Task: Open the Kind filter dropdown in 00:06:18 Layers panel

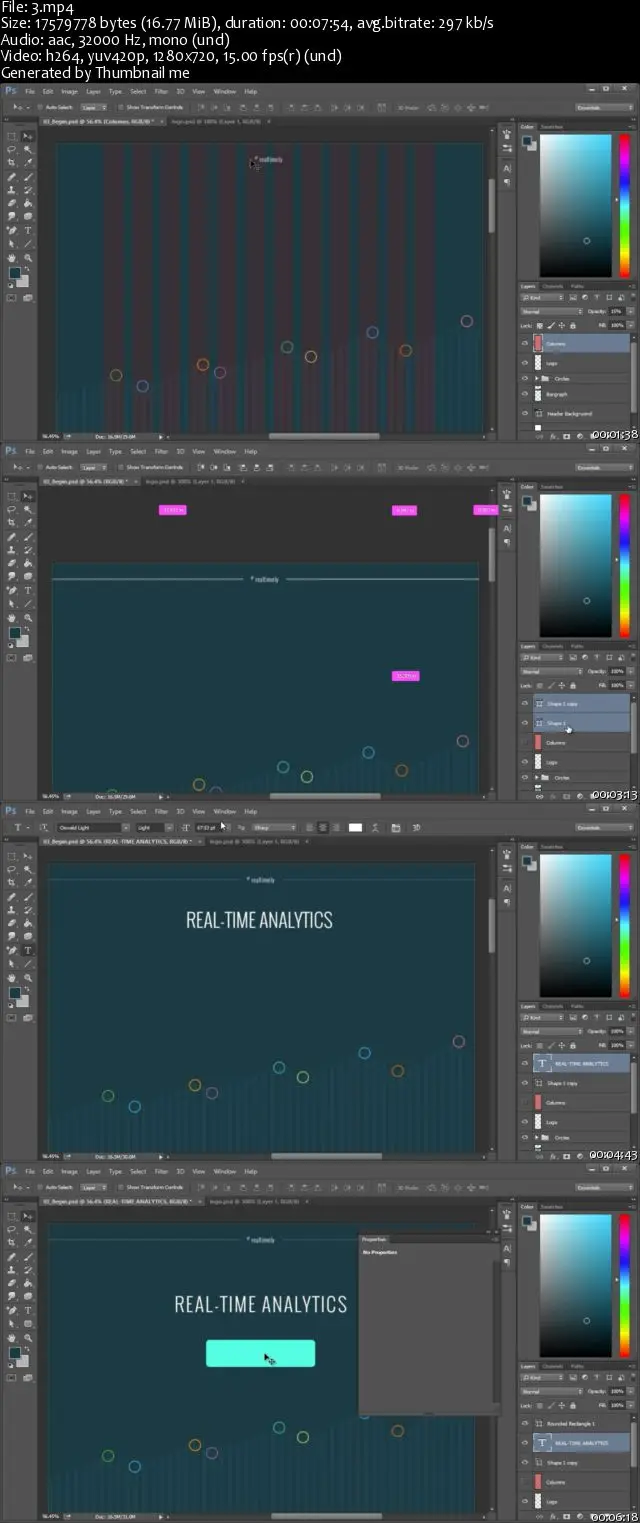Action: 542,1378
